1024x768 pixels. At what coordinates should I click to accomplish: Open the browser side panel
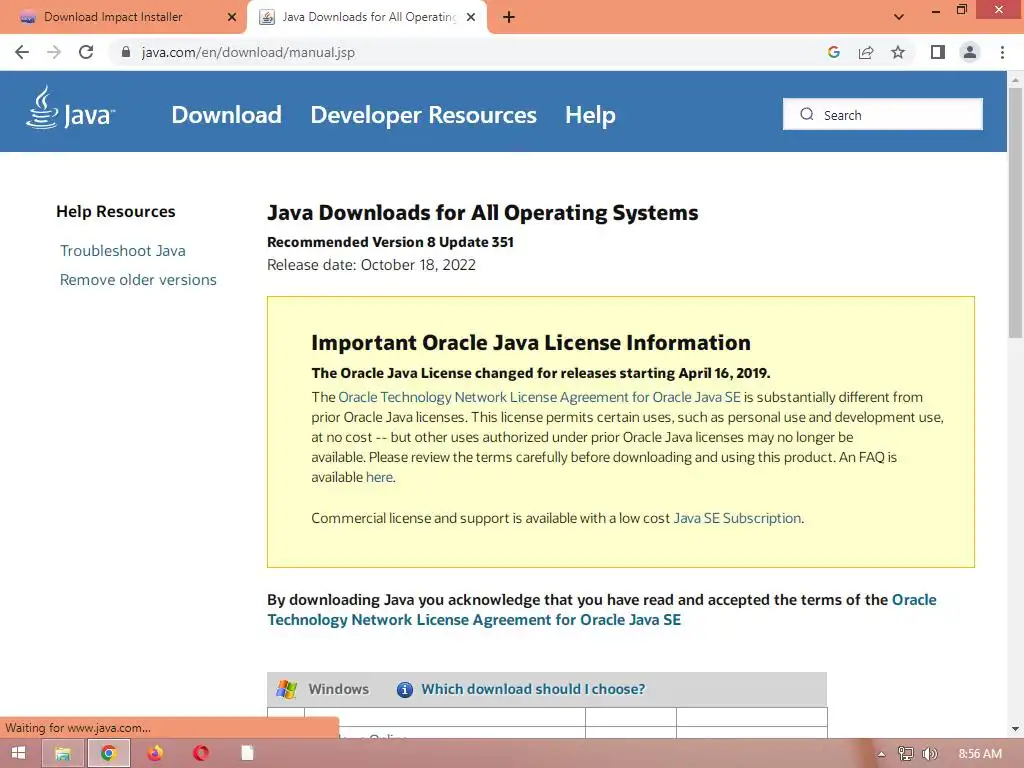click(938, 52)
